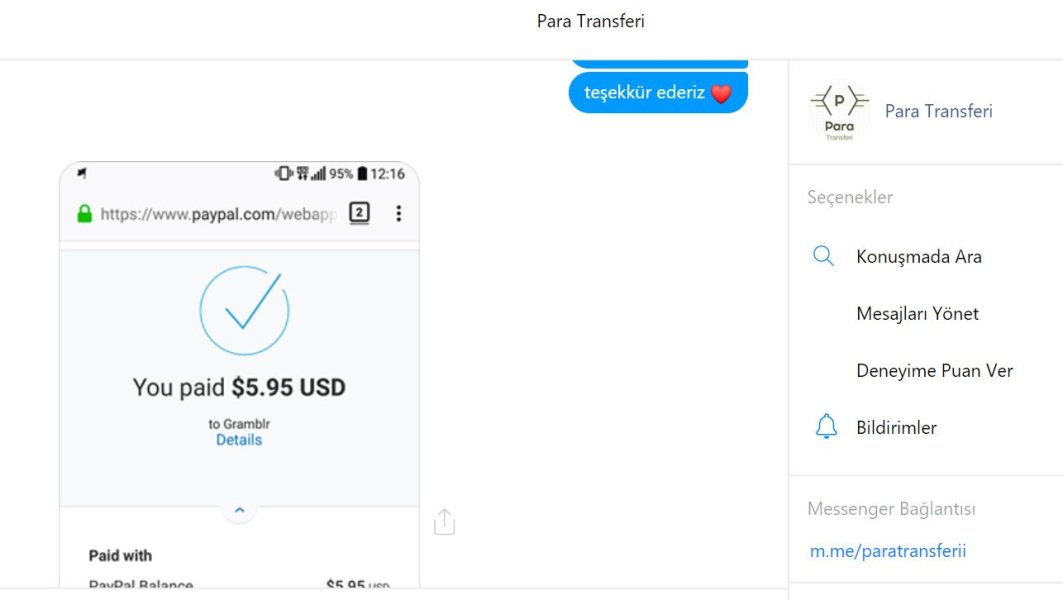Click the Para Transferi page name in sidebar
Image resolution: width=1063 pixels, height=600 pixels.
[x=938, y=111]
